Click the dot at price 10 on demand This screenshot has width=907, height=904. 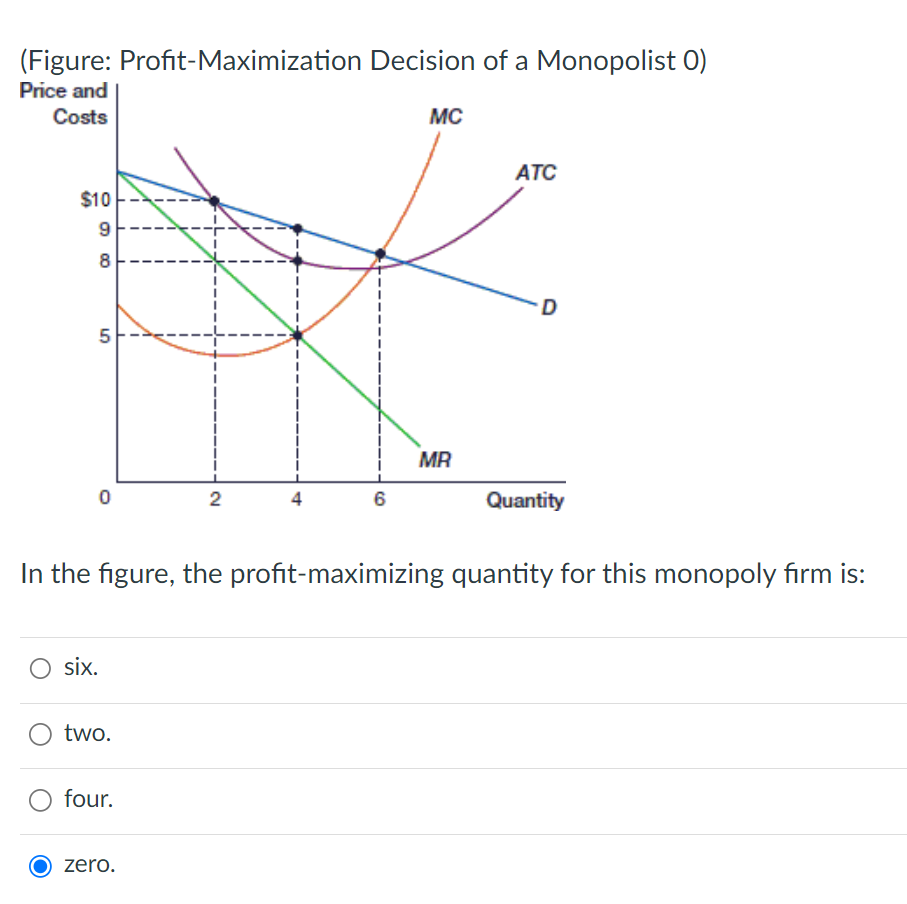click(x=214, y=199)
